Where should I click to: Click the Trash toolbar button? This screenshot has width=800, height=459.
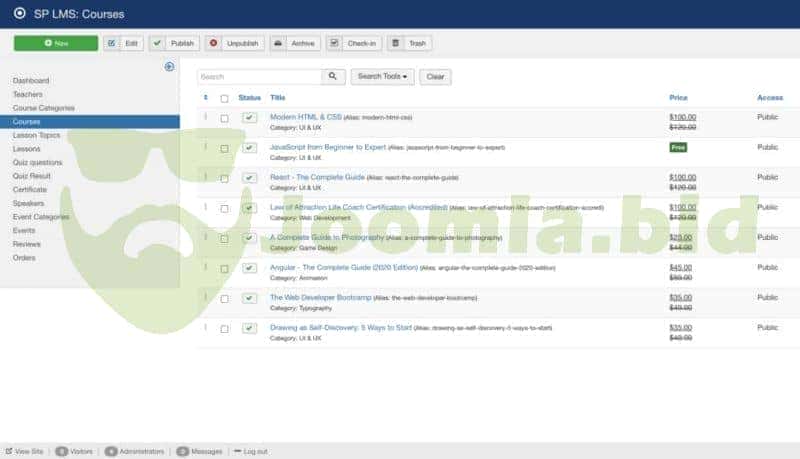coord(409,43)
